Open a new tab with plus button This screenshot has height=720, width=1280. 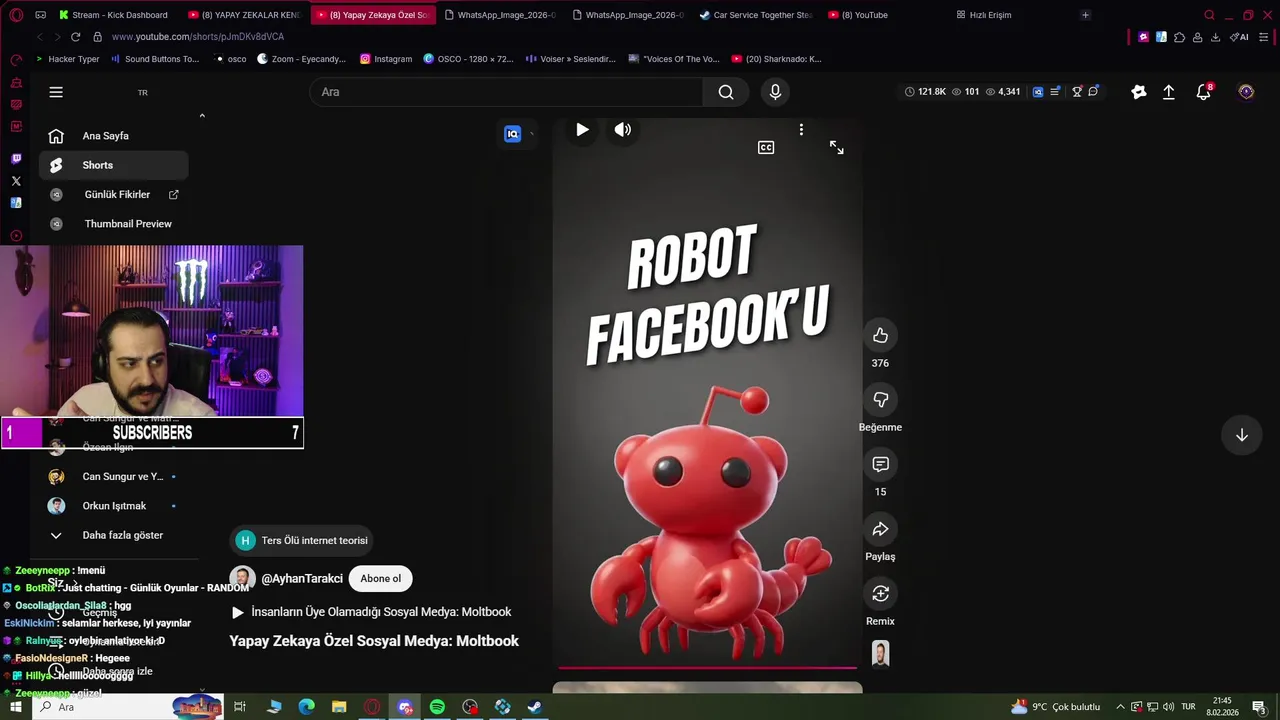[x=1085, y=15]
